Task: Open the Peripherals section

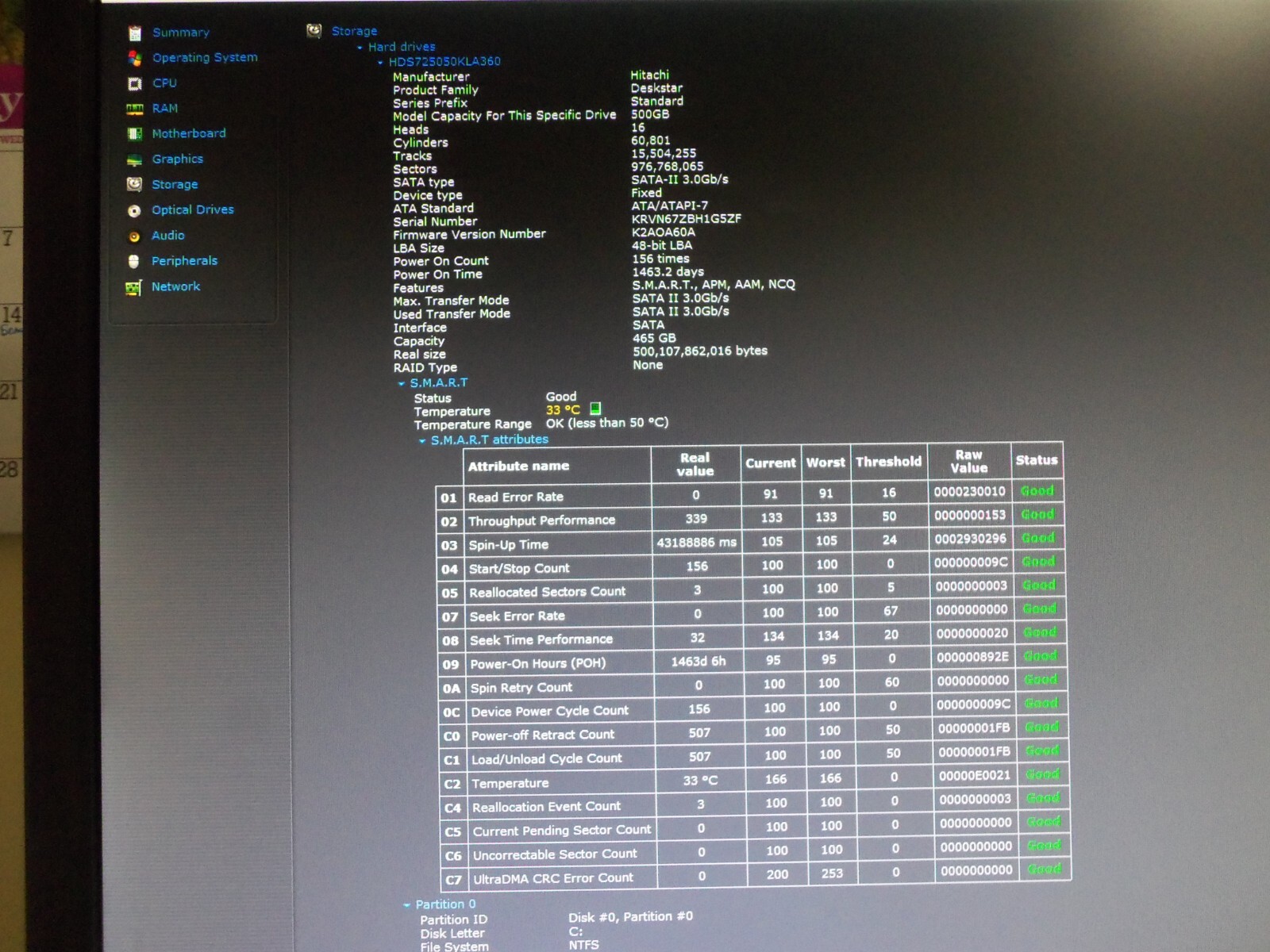Action: tap(184, 260)
